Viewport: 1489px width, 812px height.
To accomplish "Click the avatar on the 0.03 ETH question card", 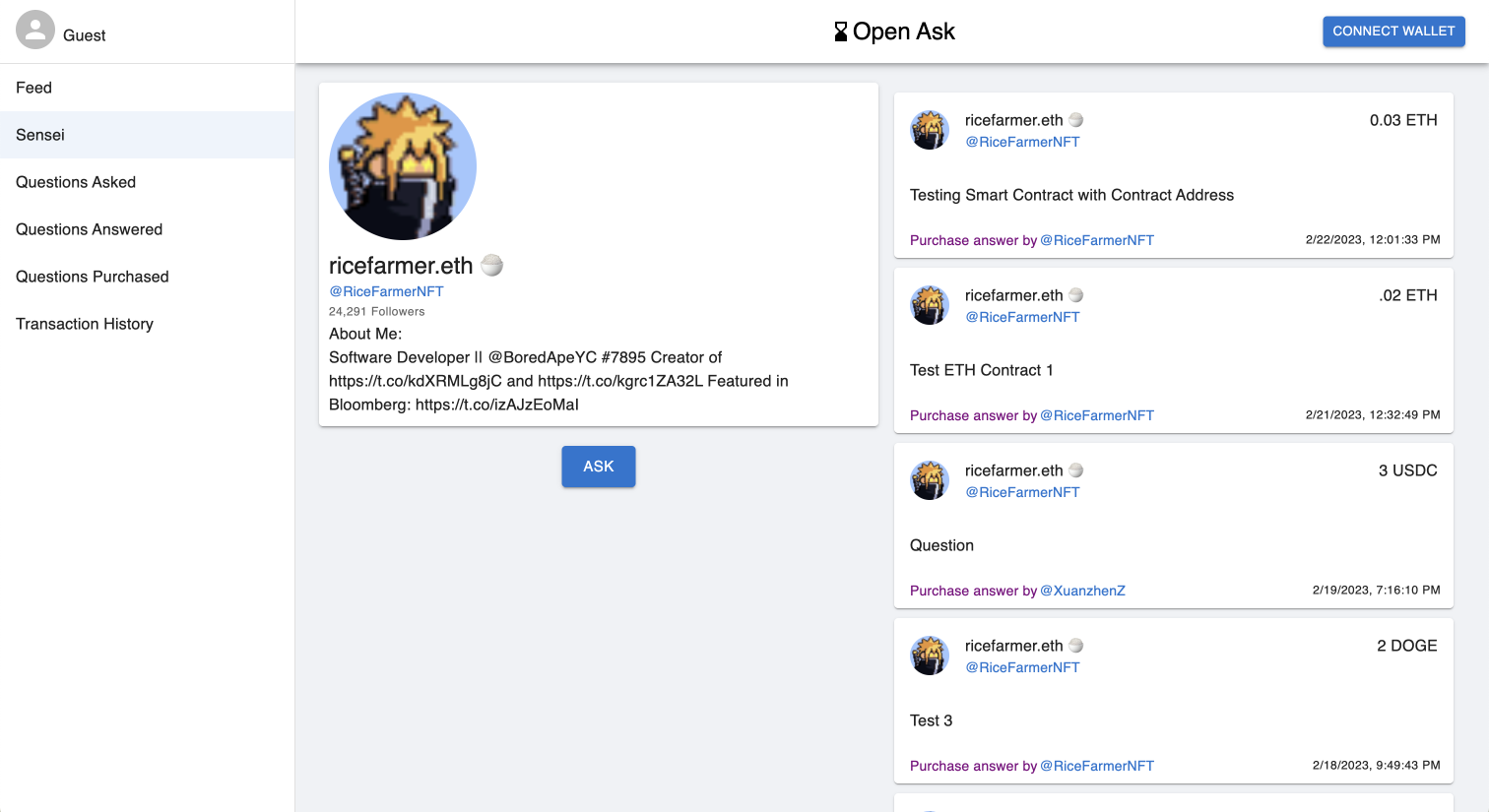I will click(x=930, y=130).
